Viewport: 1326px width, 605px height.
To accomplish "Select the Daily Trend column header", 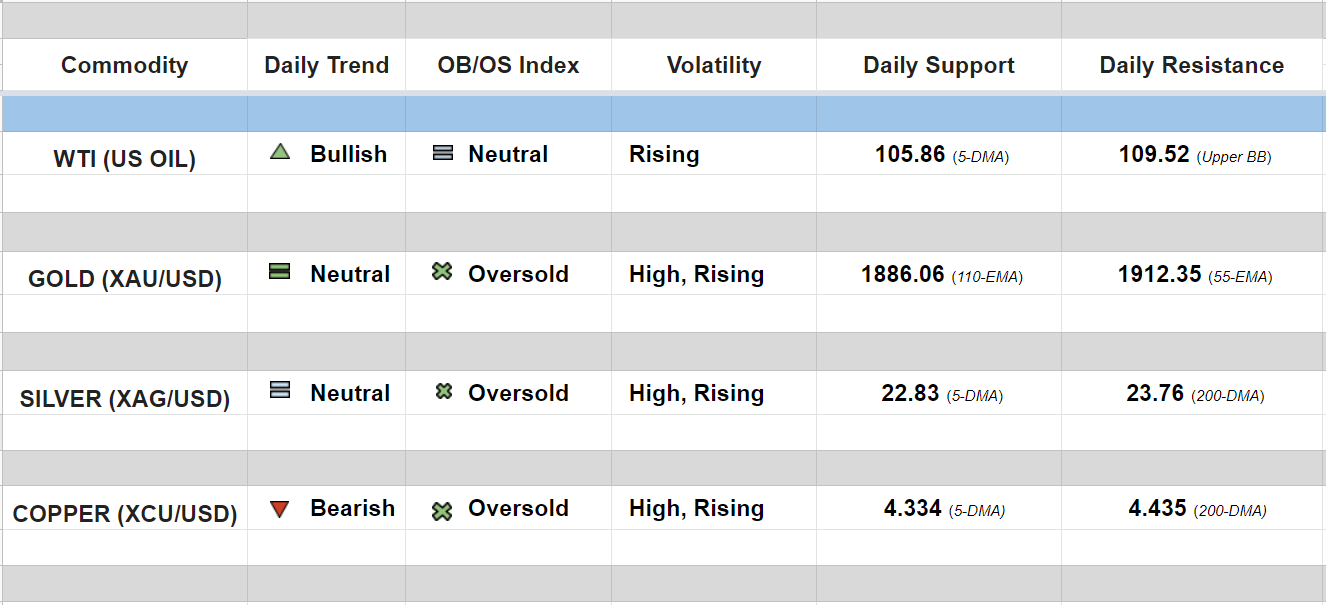I will (326, 66).
